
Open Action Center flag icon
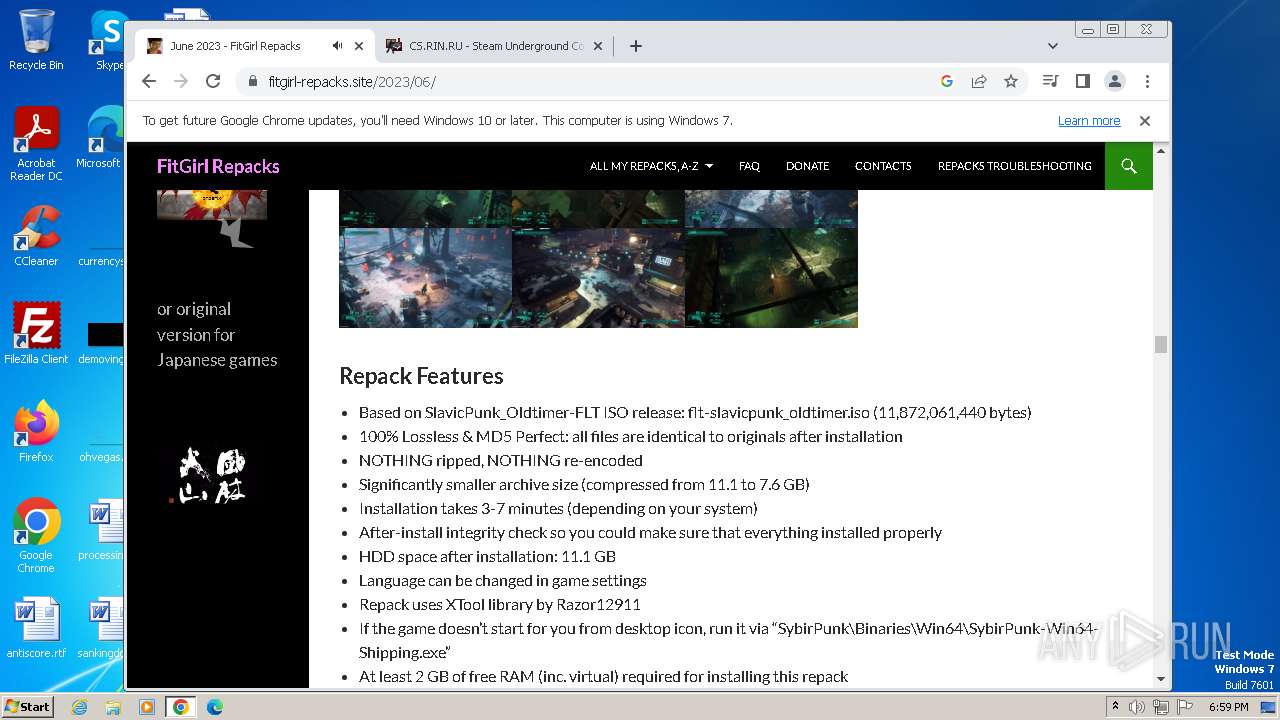point(1183,707)
